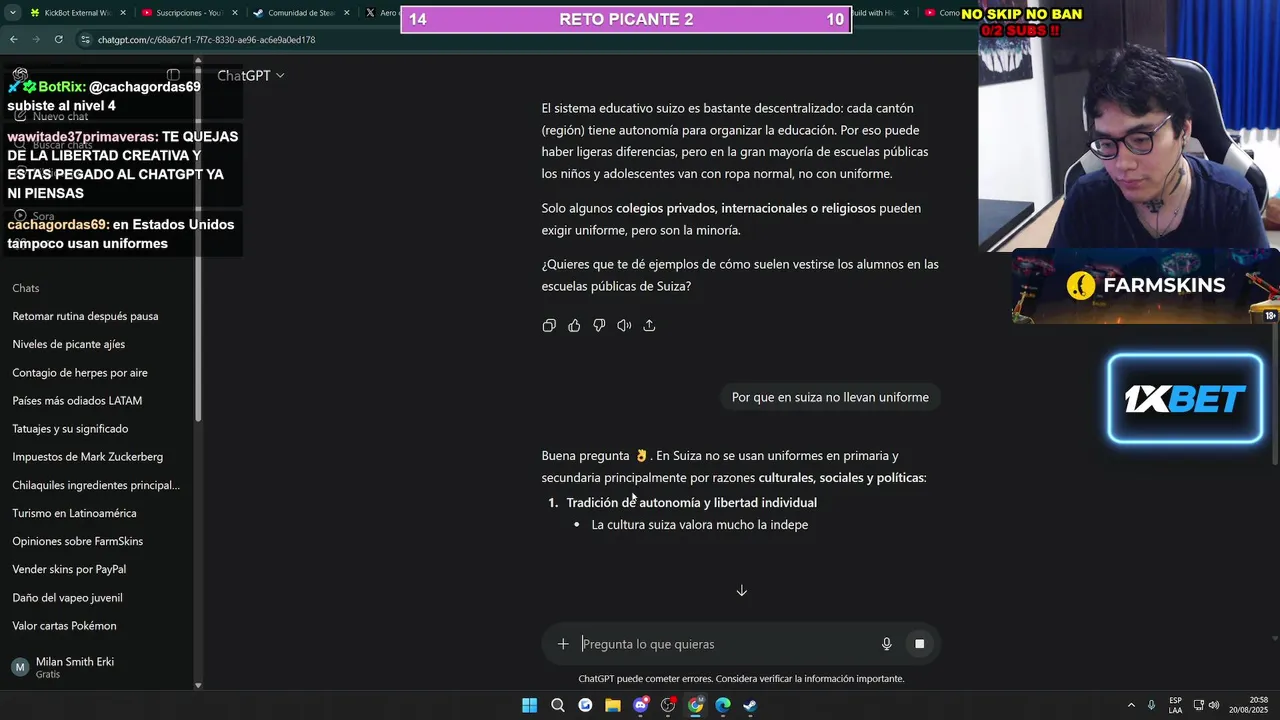Open chat 'Impuestos de Mark Zuckerberg'
Image resolution: width=1280 pixels, height=720 pixels.
tap(98, 456)
